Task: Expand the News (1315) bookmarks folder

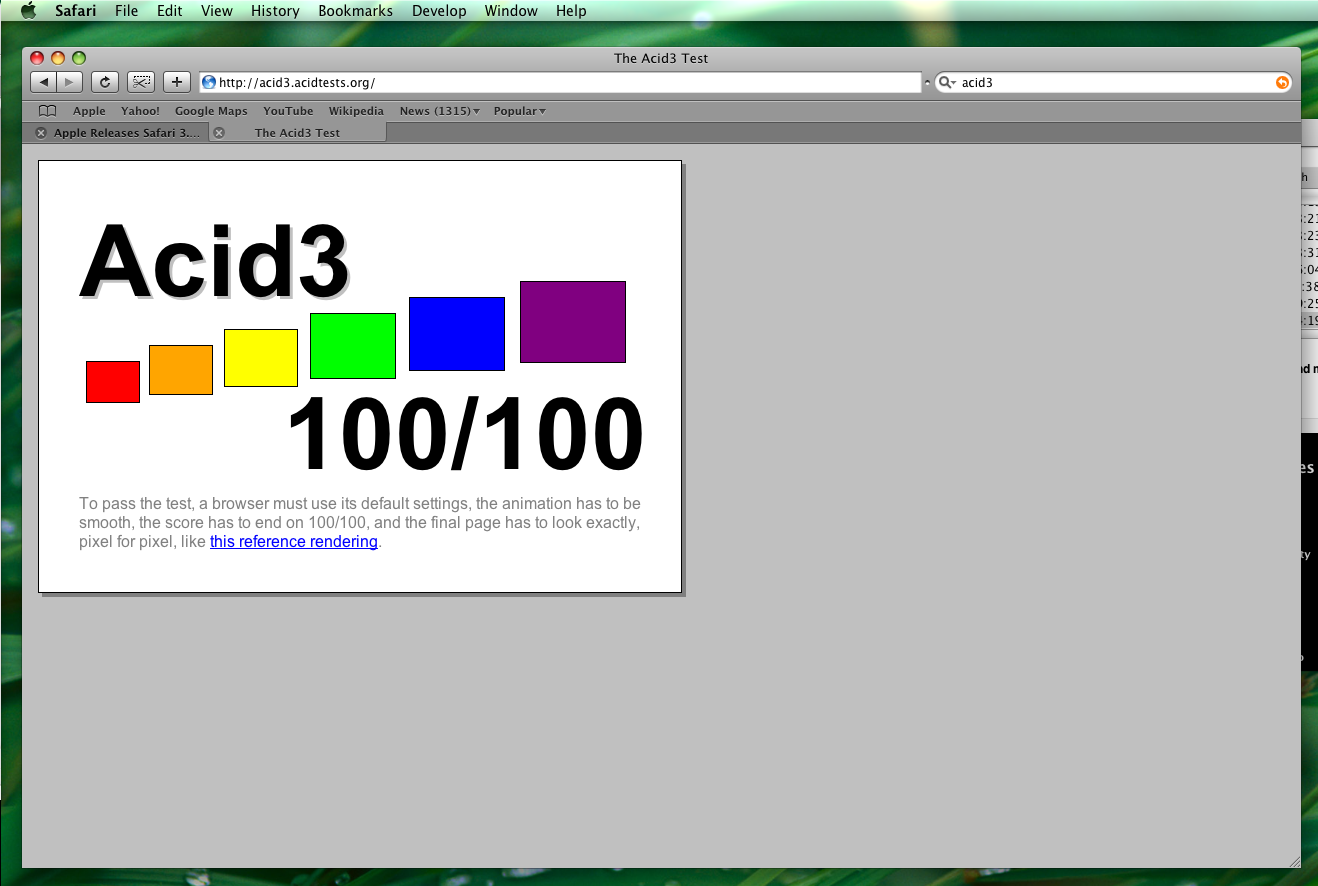Action: point(439,111)
